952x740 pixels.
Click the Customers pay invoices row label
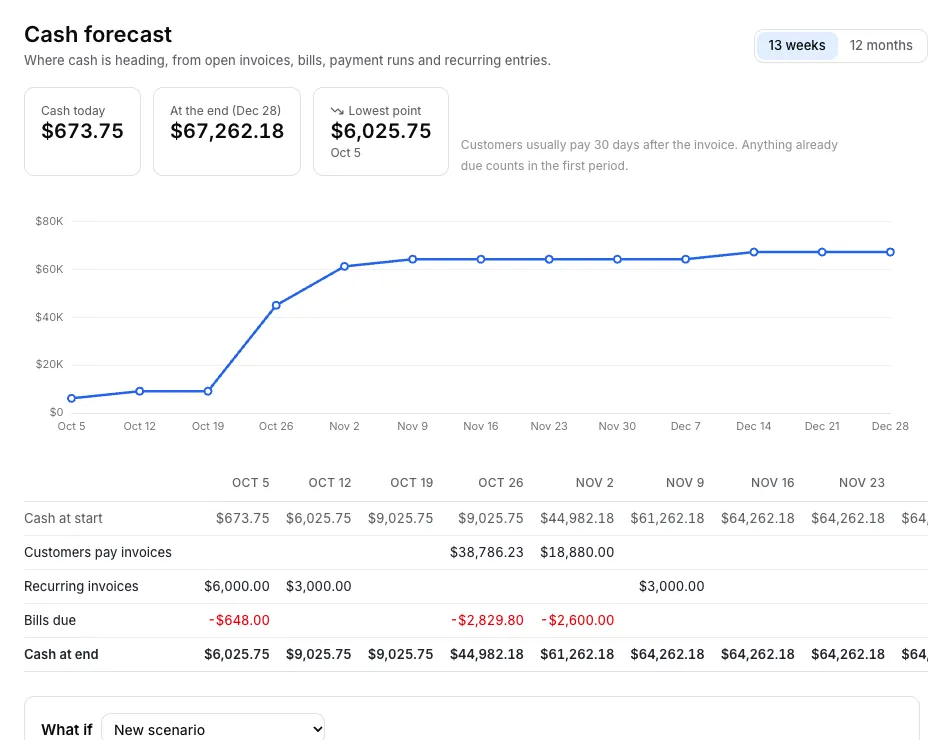tap(98, 552)
